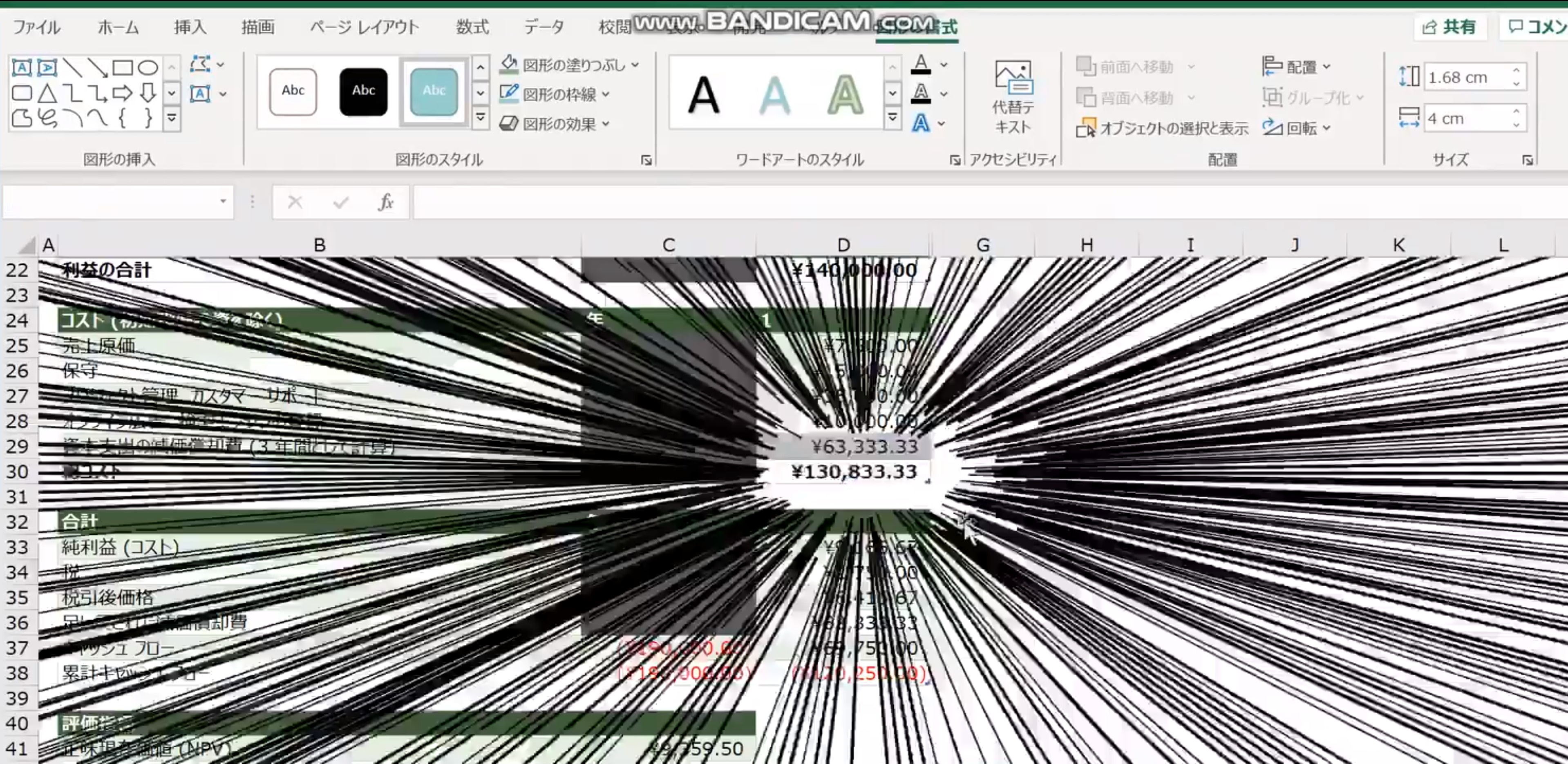This screenshot has height=764, width=1568.
Task: Apply the black Abc shape style
Action: point(363,92)
